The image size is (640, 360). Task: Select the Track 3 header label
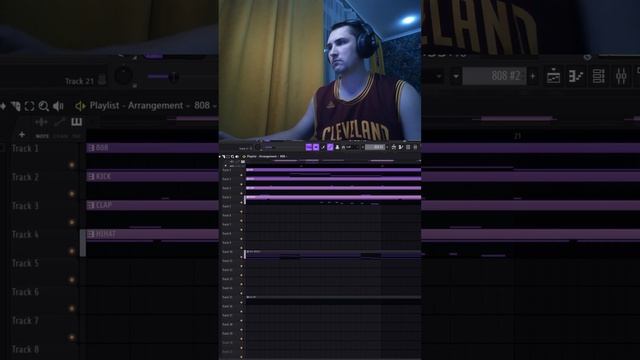25,206
